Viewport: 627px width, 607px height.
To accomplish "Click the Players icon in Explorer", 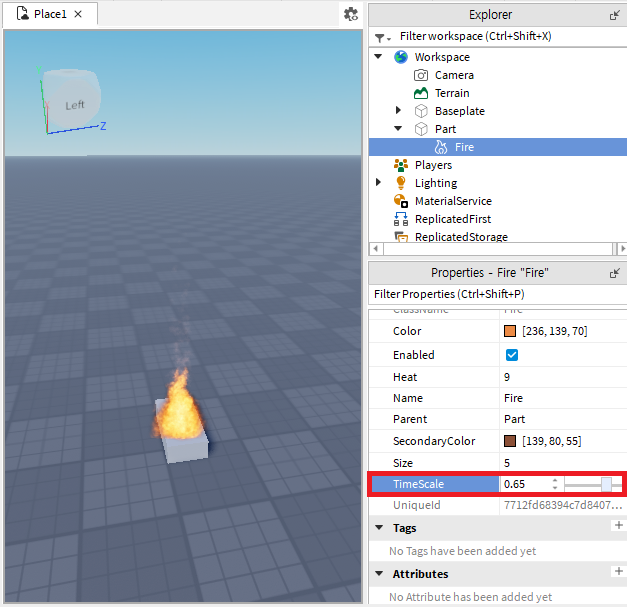I will [x=401, y=165].
